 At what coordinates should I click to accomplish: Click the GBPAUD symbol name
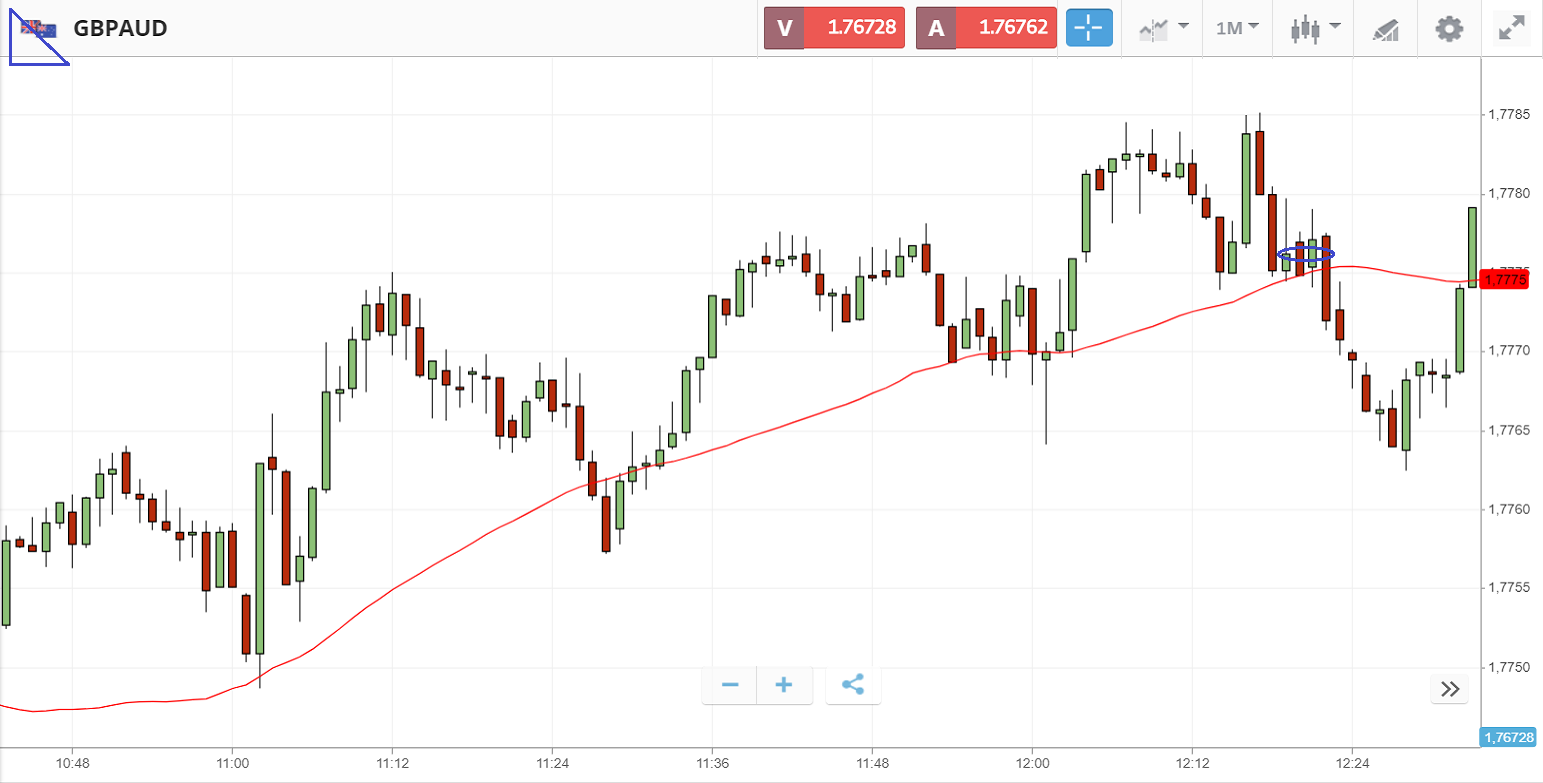point(120,28)
